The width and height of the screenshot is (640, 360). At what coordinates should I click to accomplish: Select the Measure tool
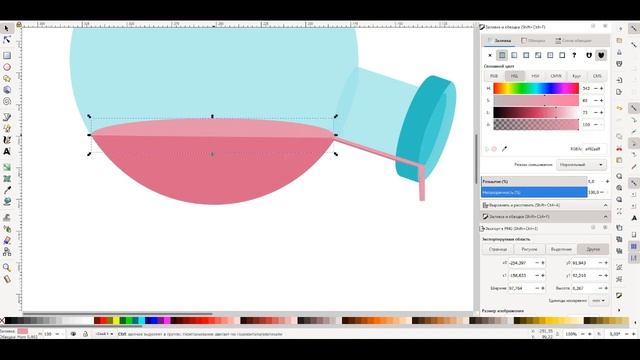pyautogui.click(x=7, y=279)
